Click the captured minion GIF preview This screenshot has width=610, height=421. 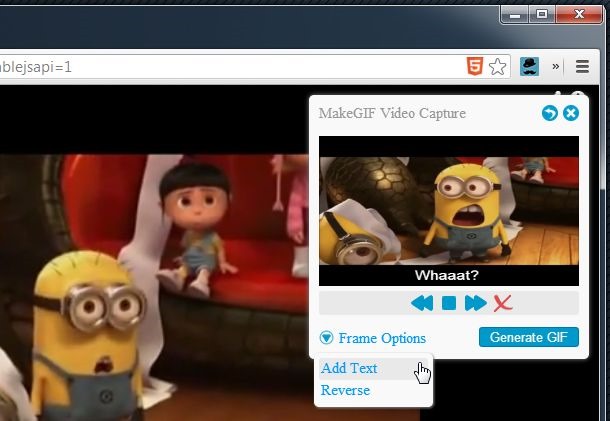449,211
